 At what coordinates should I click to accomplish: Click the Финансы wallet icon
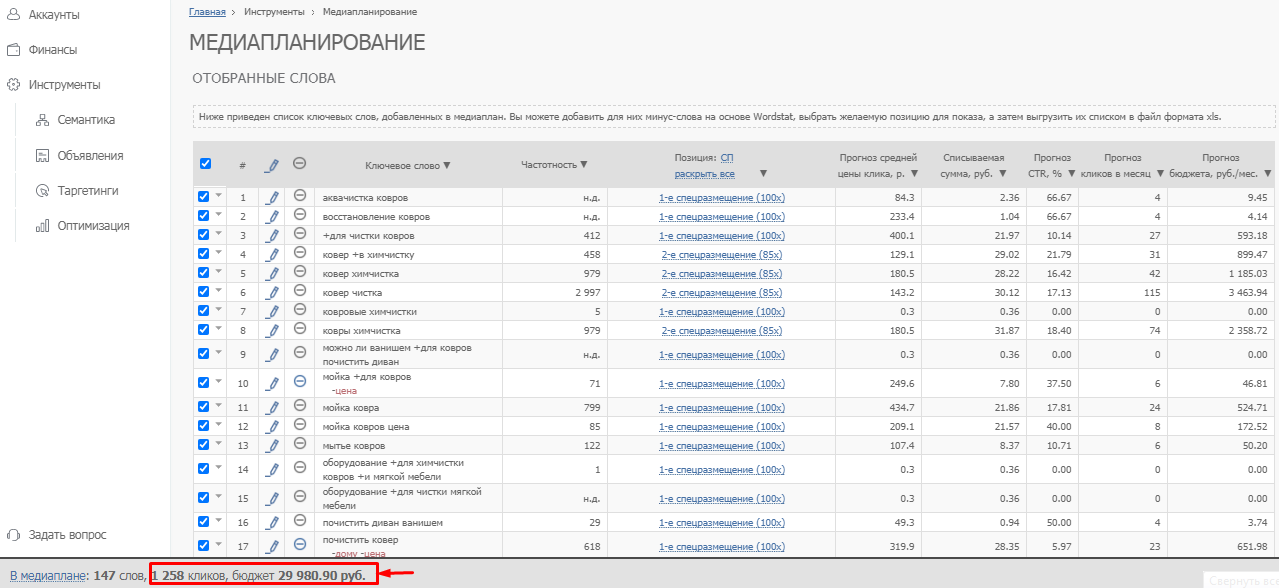click(14, 50)
